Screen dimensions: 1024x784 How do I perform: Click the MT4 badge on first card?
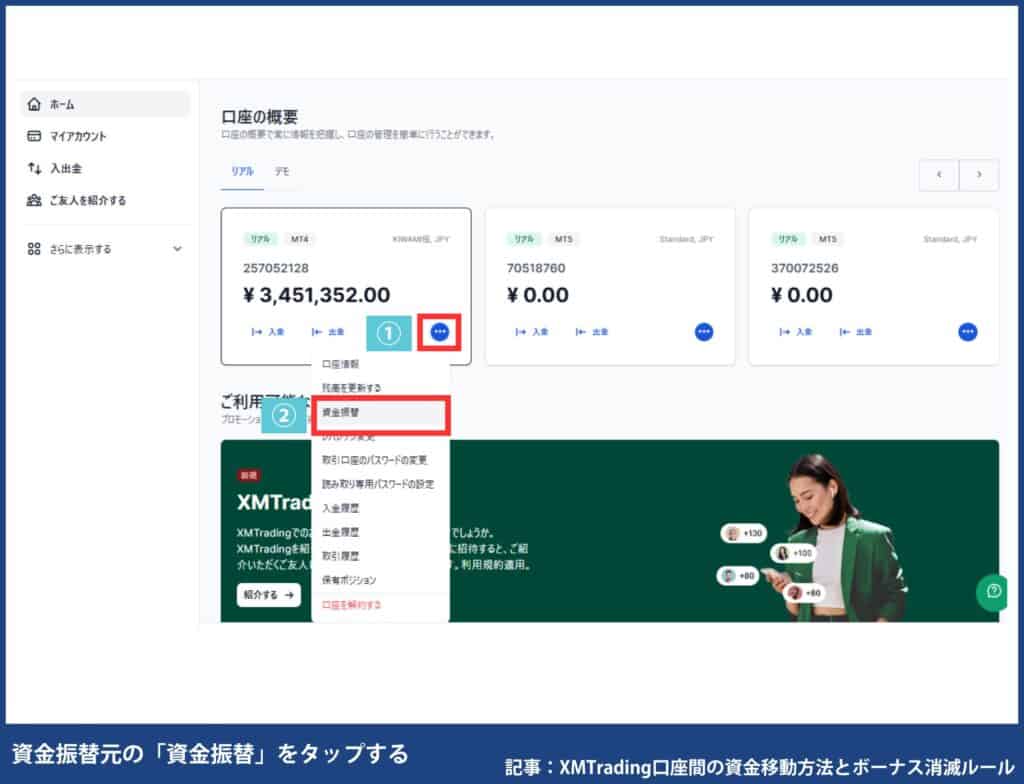[299, 240]
